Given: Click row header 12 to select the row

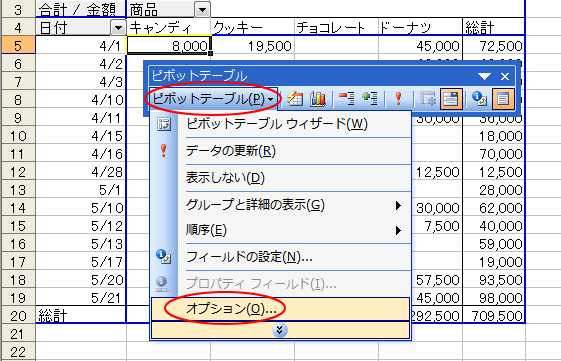Looking at the screenshot, I should tap(18, 172).
